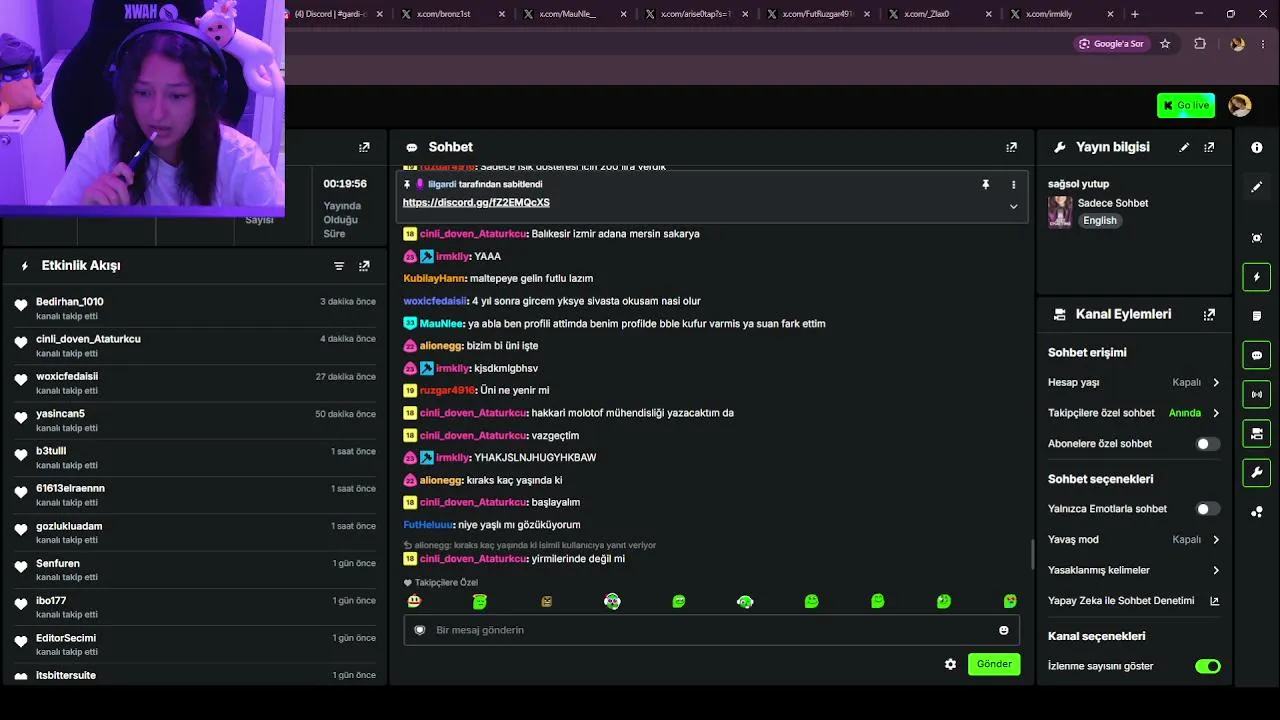
Task: Pop out the session stats panel
Action: tap(364, 147)
